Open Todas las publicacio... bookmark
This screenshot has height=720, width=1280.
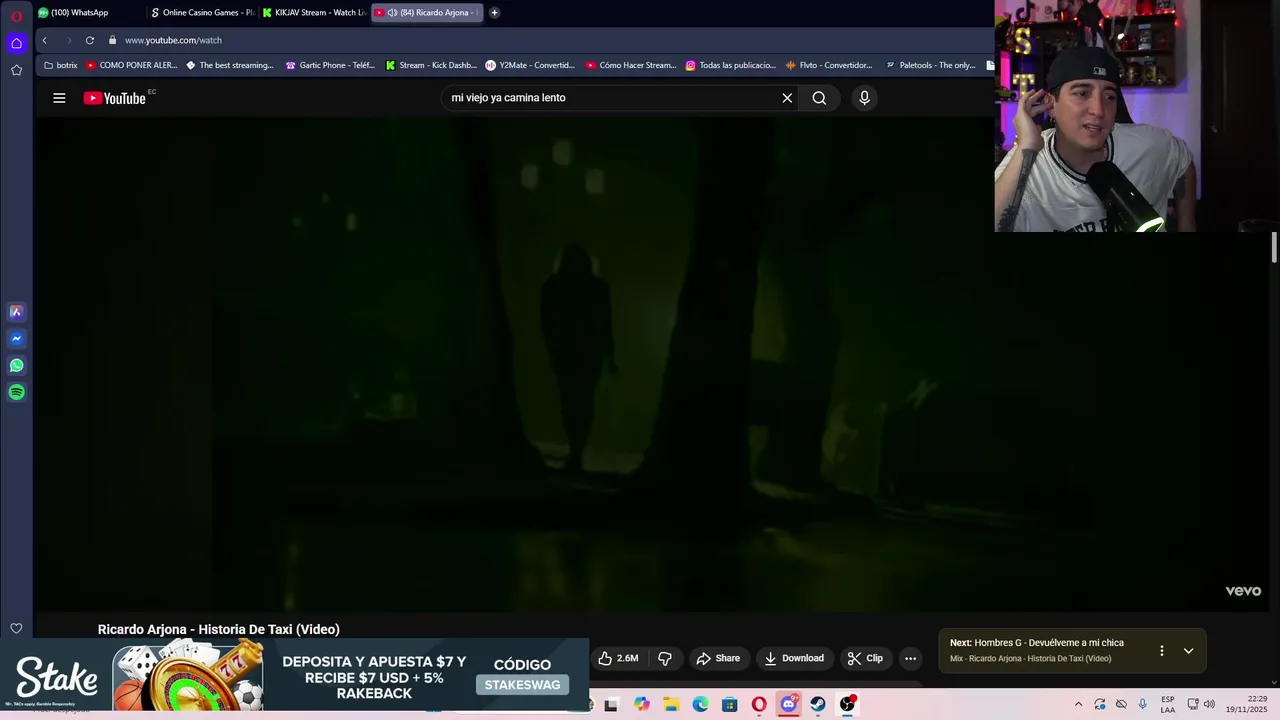pyautogui.click(x=730, y=65)
